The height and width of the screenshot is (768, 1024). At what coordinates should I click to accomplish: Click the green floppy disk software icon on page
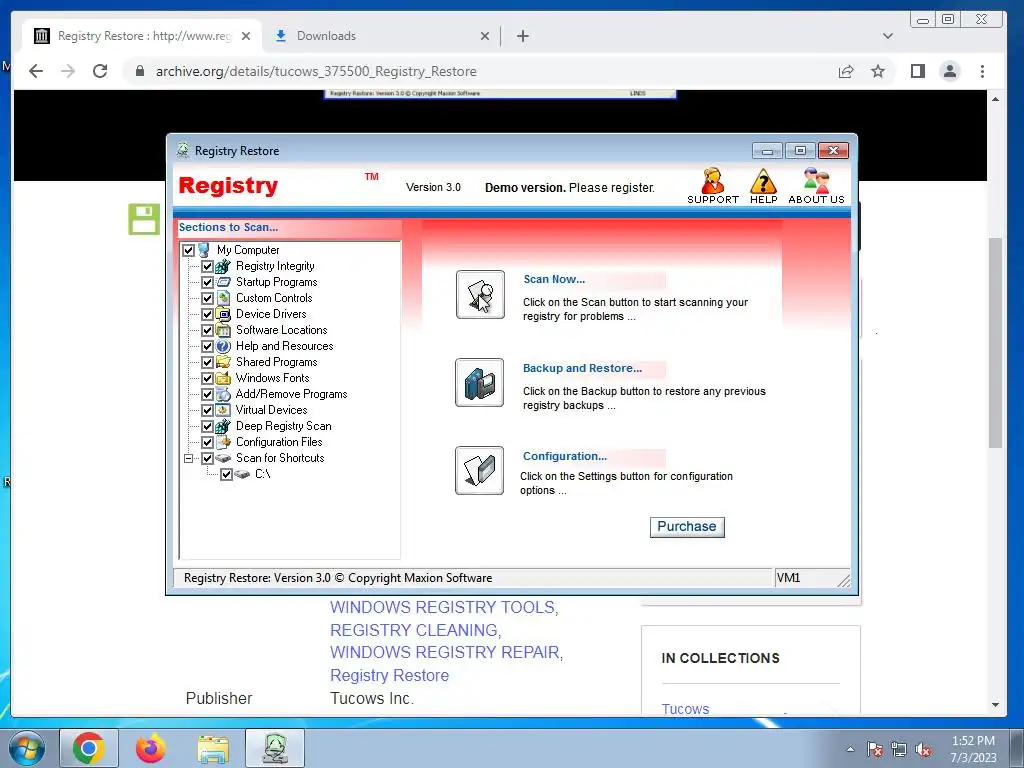(144, 219)
